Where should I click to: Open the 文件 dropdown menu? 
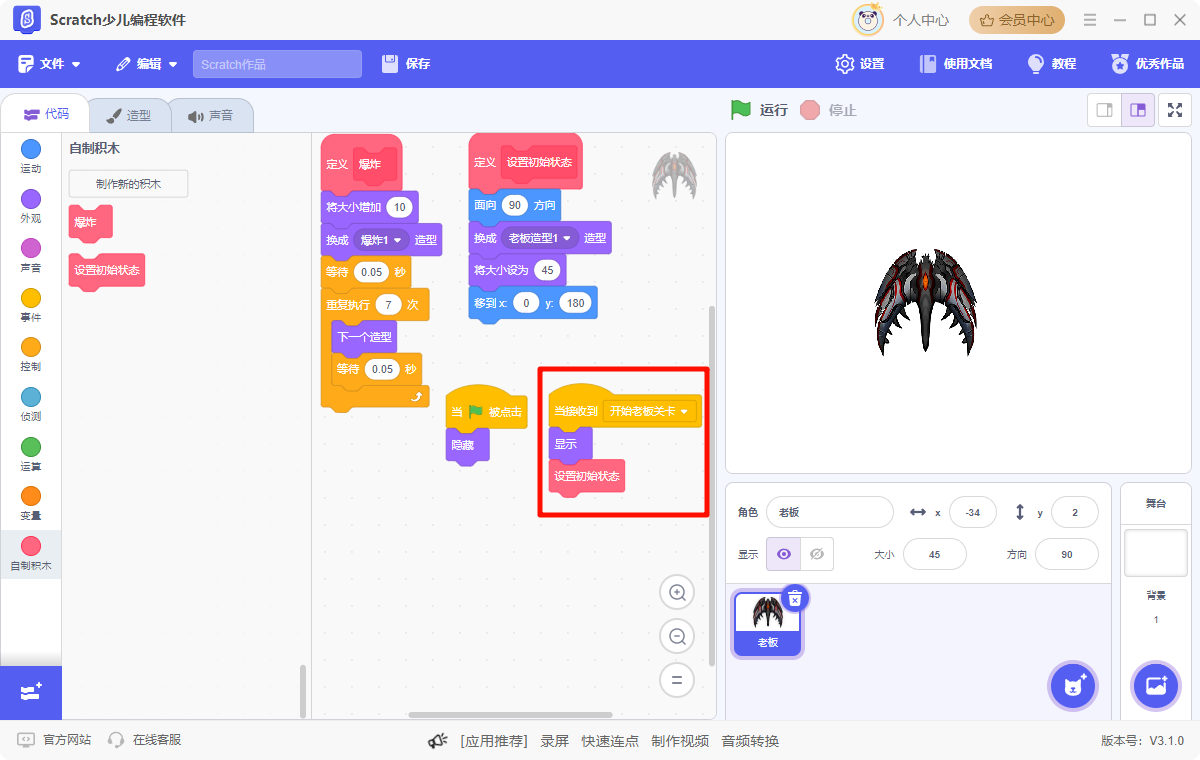point(50,64)
